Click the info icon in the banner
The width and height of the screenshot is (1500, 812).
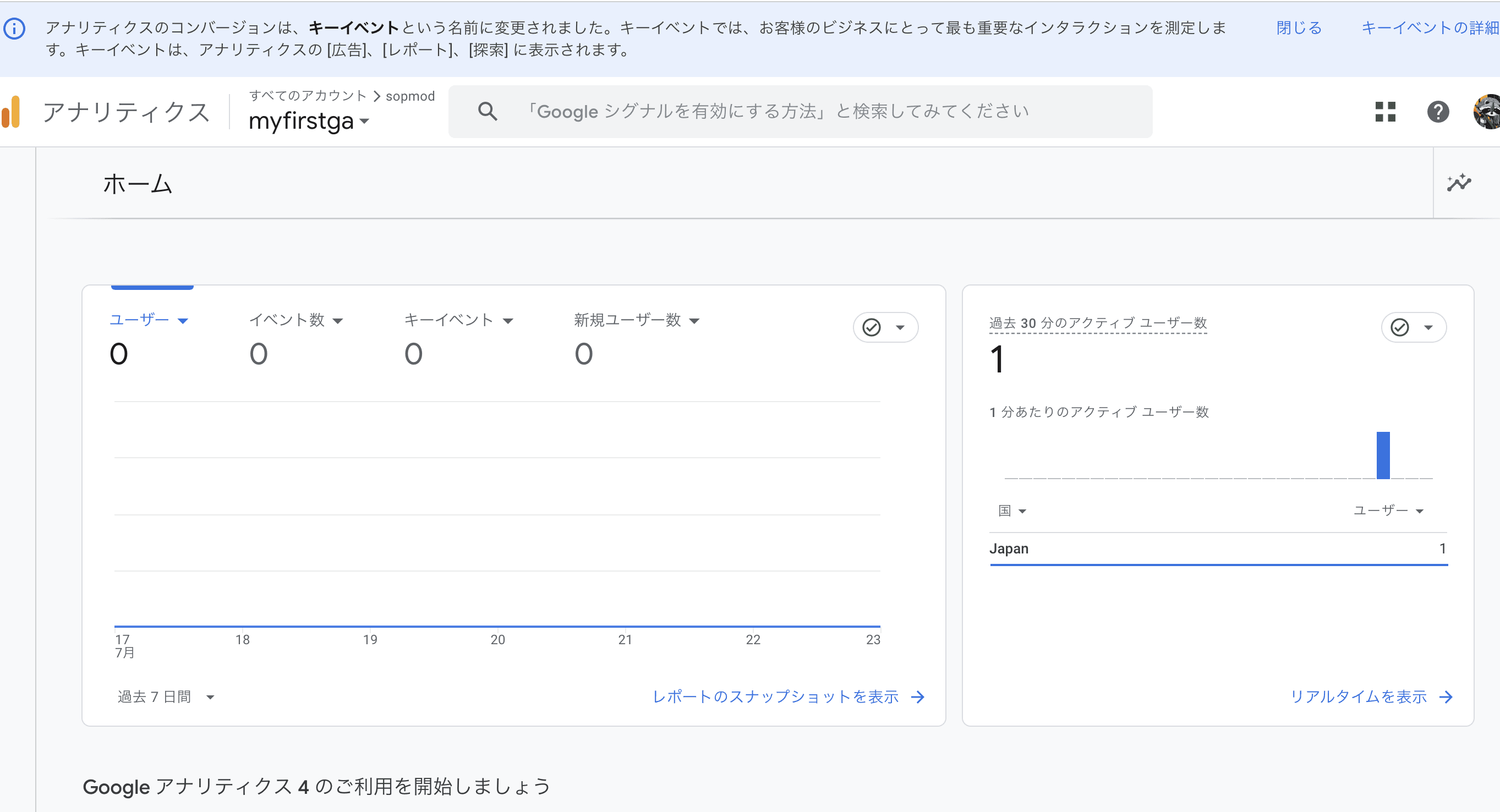click(x=14, y=28)
